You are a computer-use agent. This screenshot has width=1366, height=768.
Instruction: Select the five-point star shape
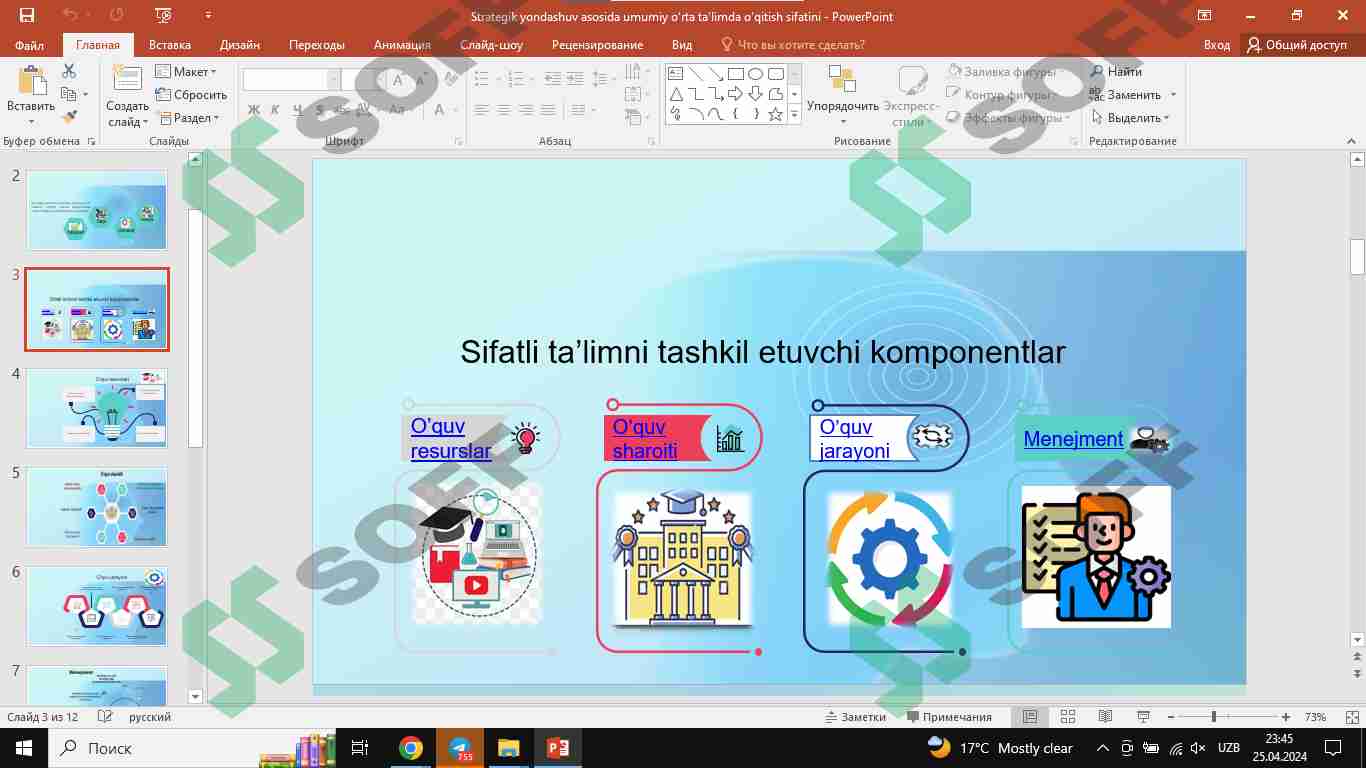[x=776, y=114]
